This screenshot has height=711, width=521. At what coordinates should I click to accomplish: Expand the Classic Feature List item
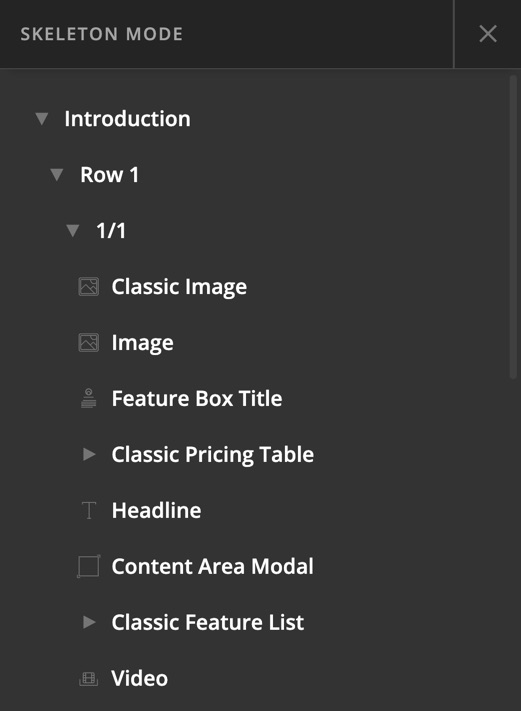tap(89, 622)
